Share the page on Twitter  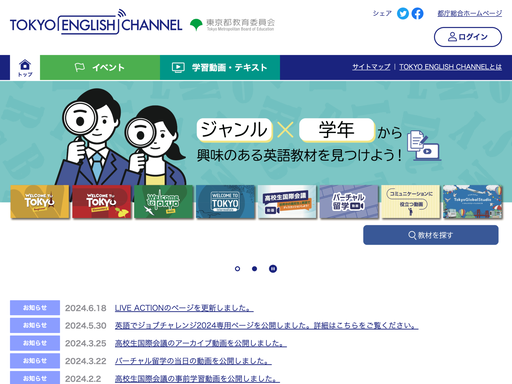pos(403,14)
